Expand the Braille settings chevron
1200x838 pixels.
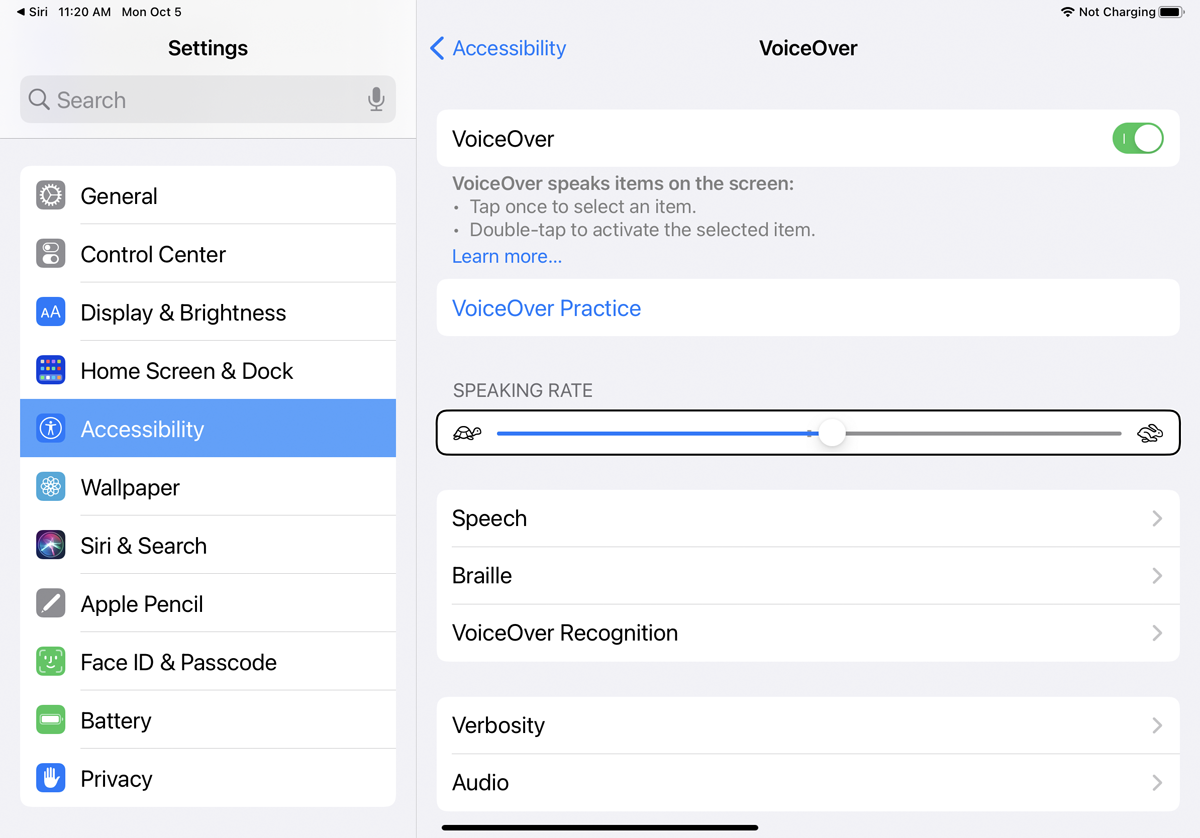point(1157,576)
